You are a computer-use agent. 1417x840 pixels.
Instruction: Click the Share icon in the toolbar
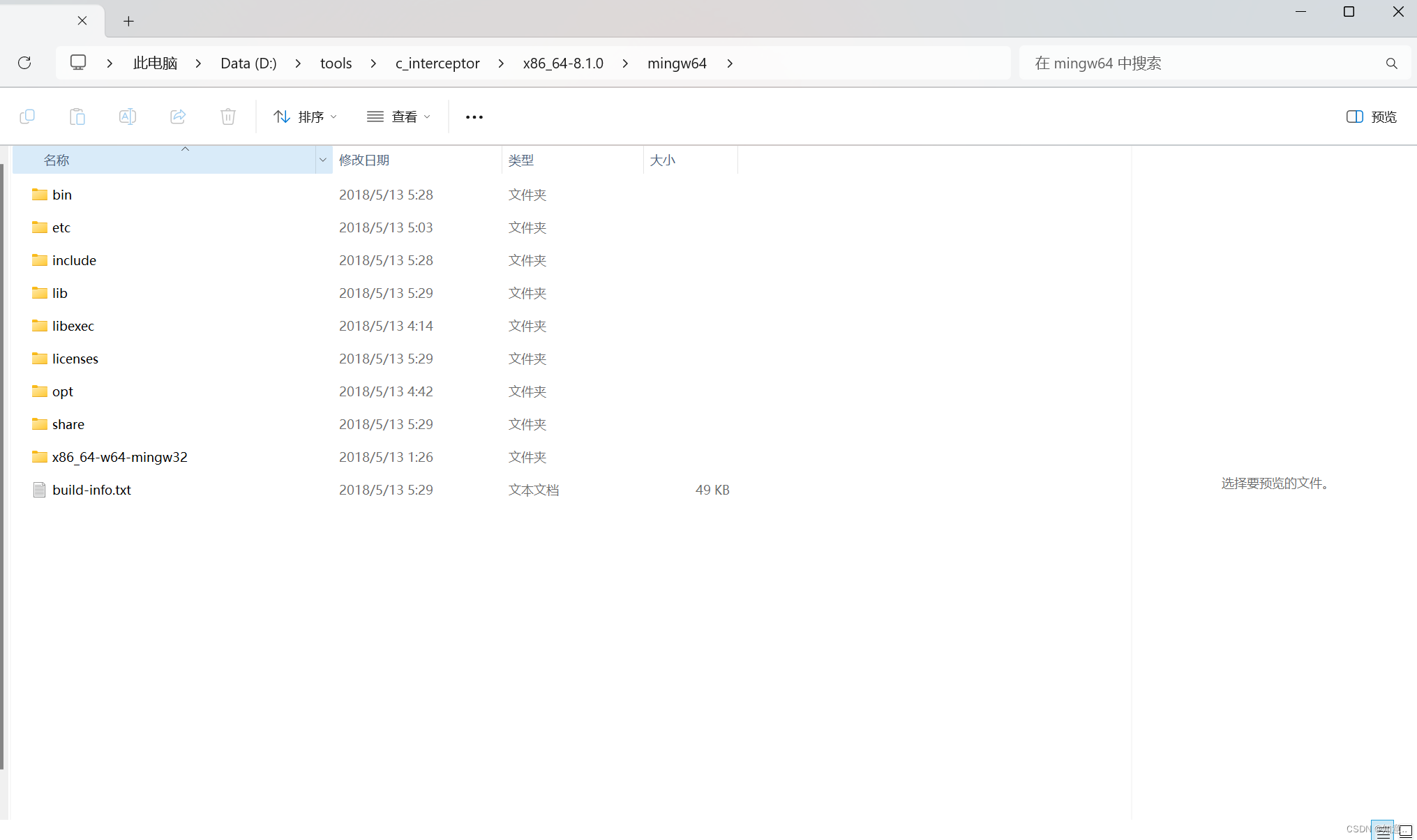tap(178, 117)
